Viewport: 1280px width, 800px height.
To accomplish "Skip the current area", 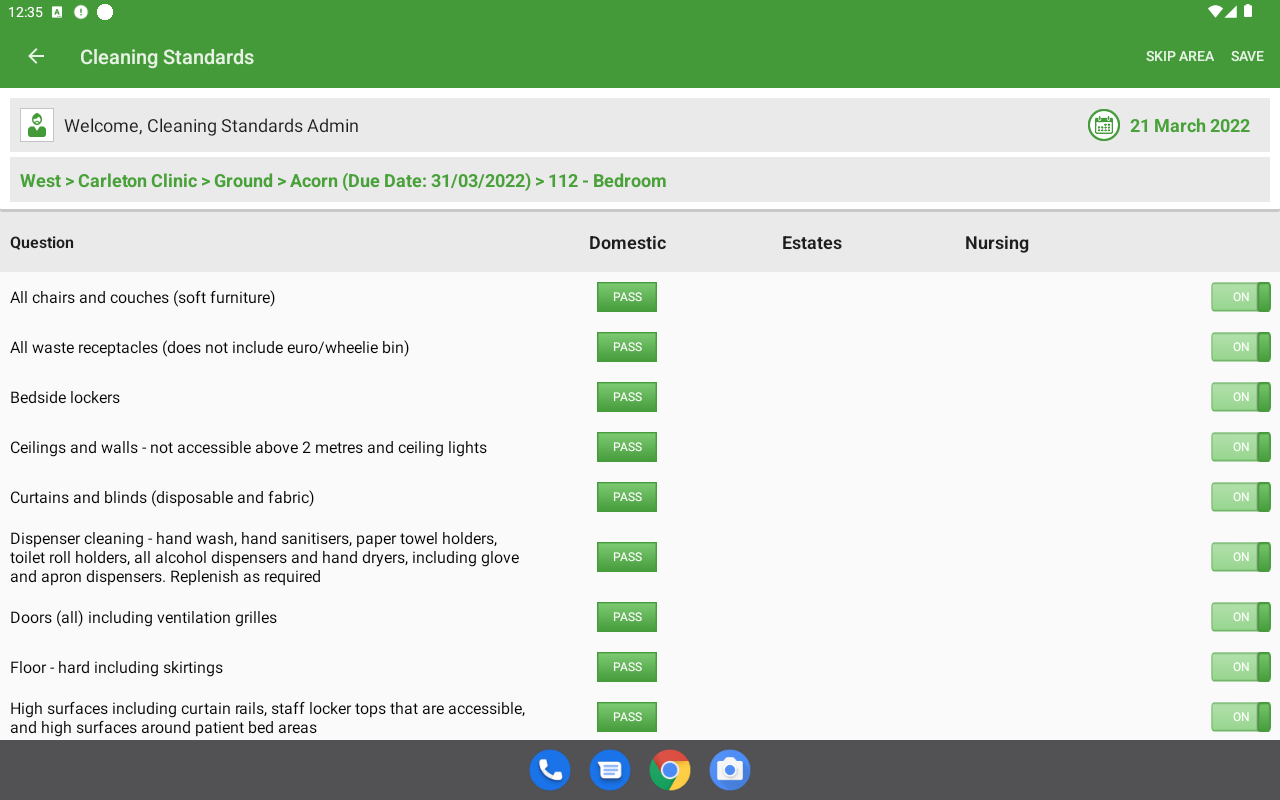I will tap(1180, 57).
